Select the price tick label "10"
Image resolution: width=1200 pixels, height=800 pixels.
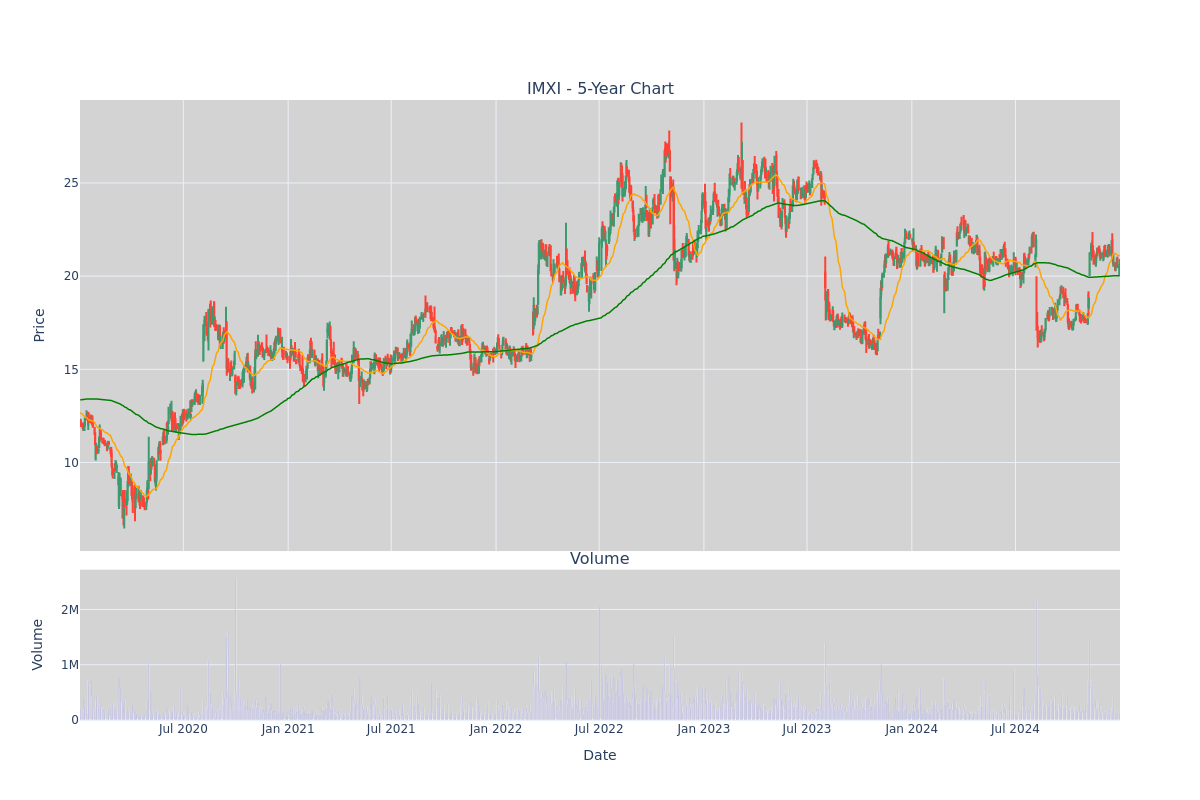click(x=71, y=462)
